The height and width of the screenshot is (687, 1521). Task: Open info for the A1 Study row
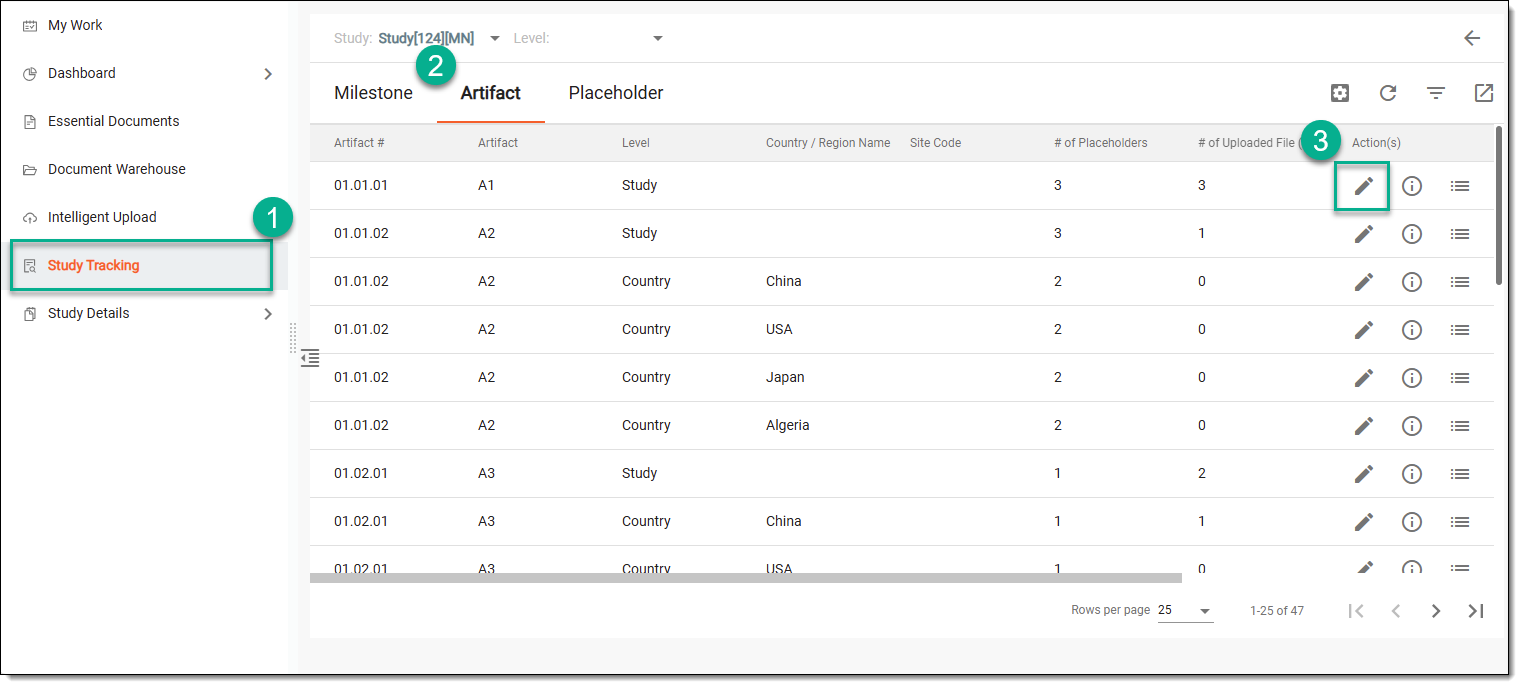click(x=1411, y=186)
